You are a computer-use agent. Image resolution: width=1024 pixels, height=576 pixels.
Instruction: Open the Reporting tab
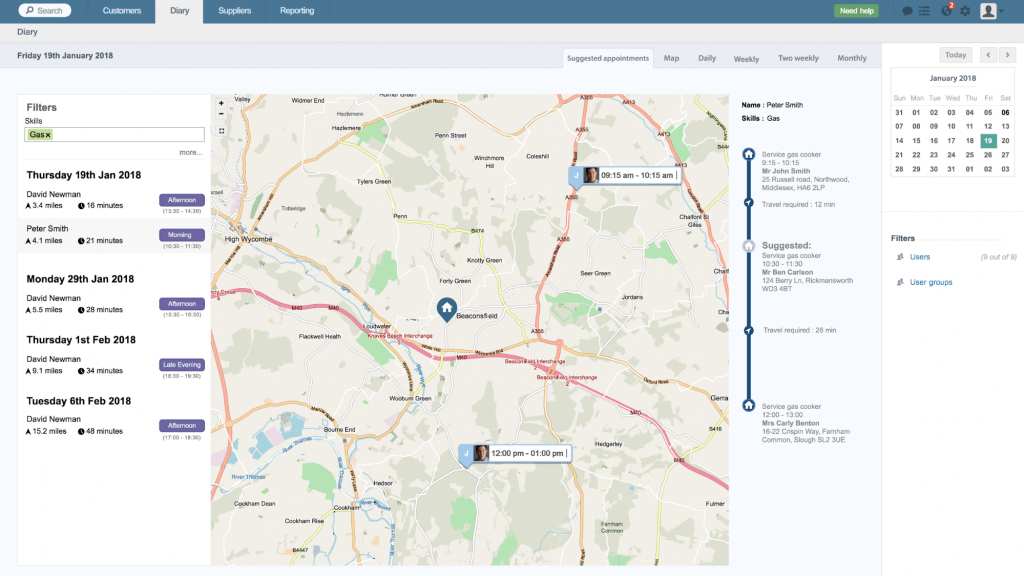(x=296, y=11)
